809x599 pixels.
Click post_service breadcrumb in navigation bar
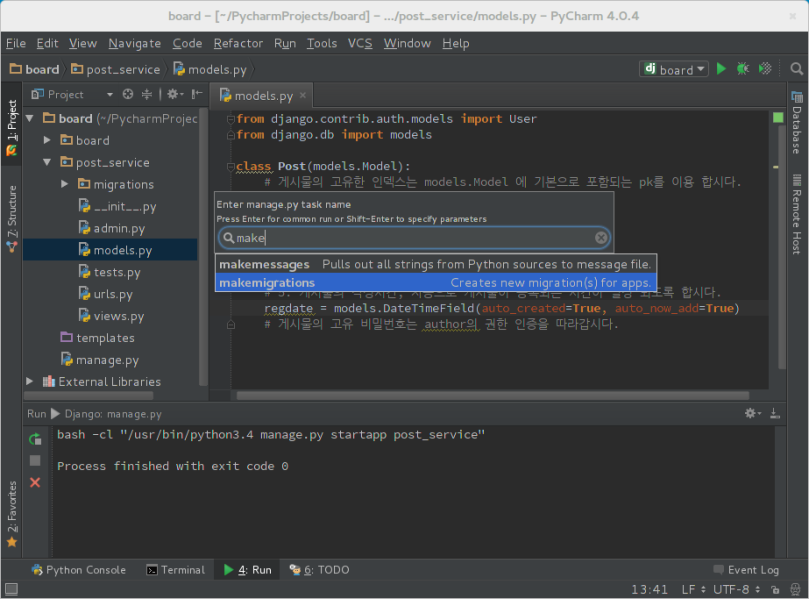(116, 69)
